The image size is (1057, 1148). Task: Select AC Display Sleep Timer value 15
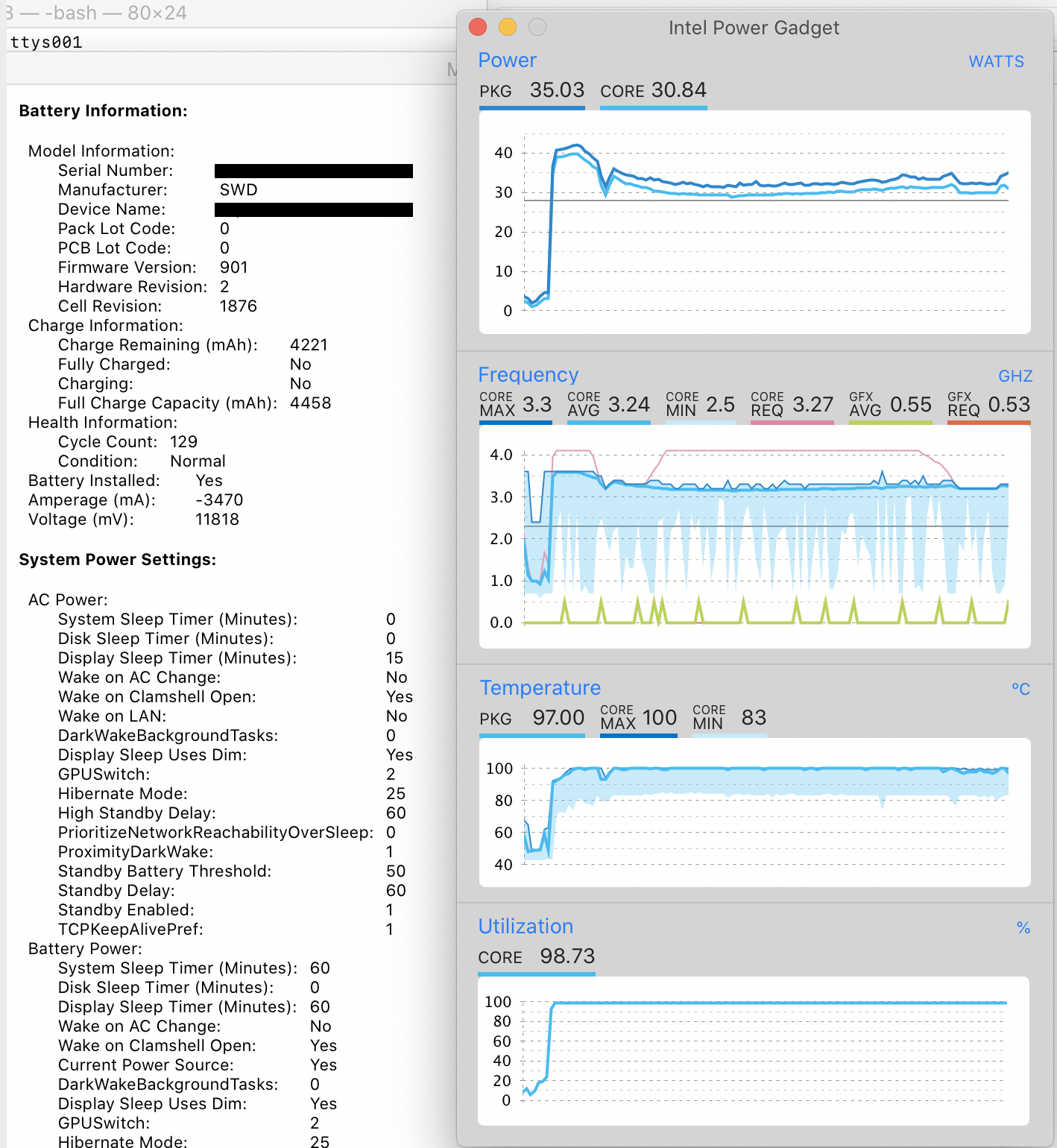coord(394,658)
